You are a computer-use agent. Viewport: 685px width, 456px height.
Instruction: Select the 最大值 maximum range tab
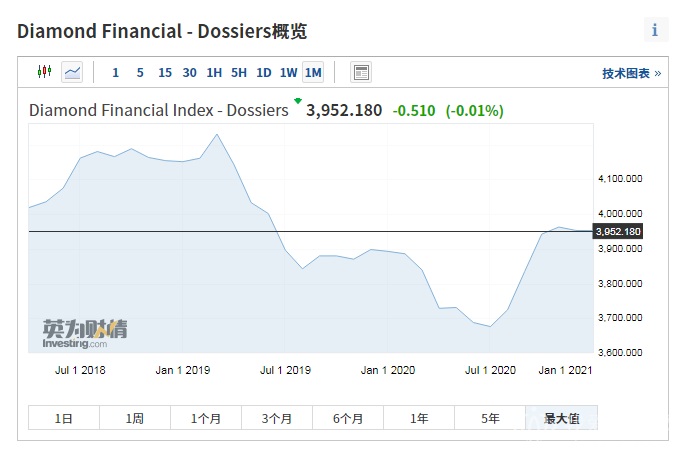click(561, 418)
